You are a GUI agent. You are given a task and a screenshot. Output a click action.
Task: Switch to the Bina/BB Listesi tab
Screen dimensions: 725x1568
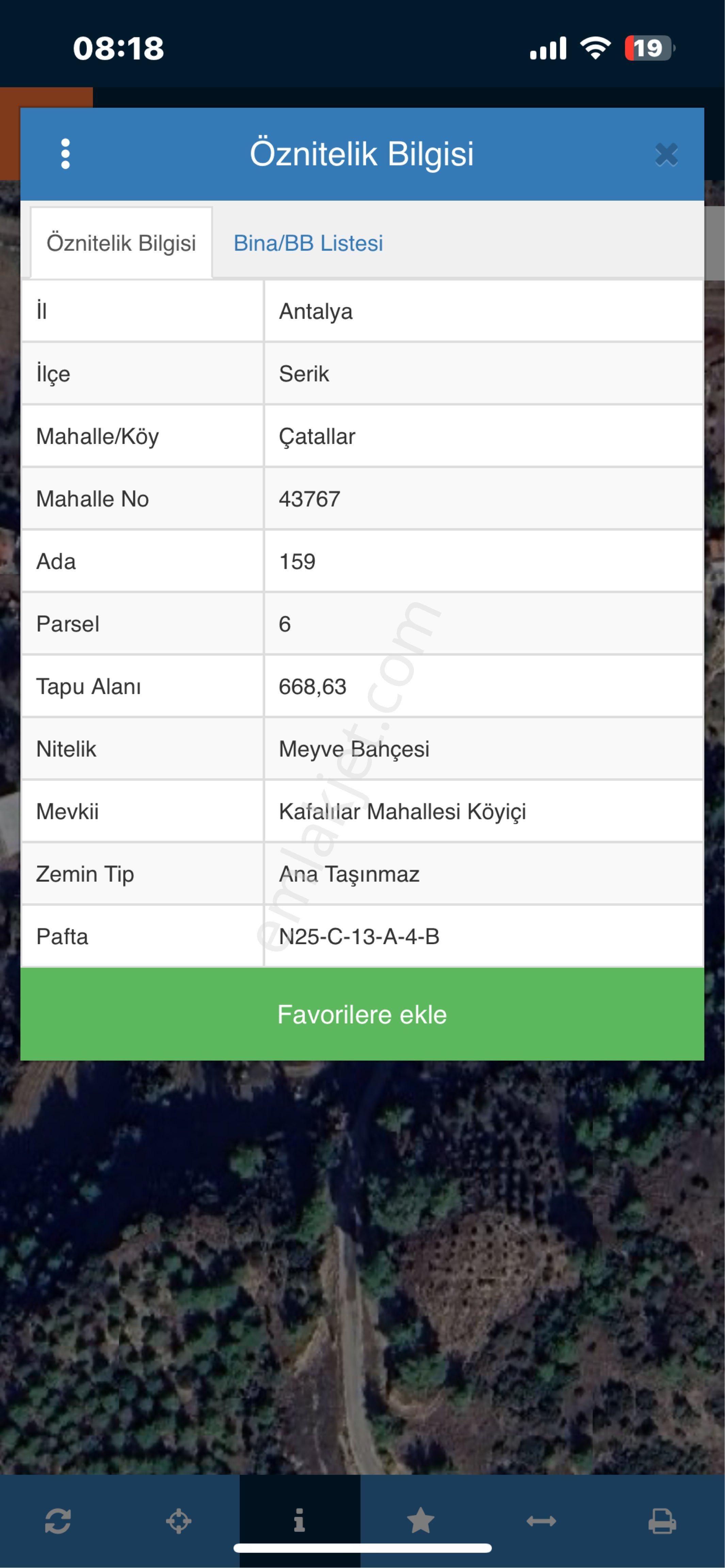click(x=308, y=243)
